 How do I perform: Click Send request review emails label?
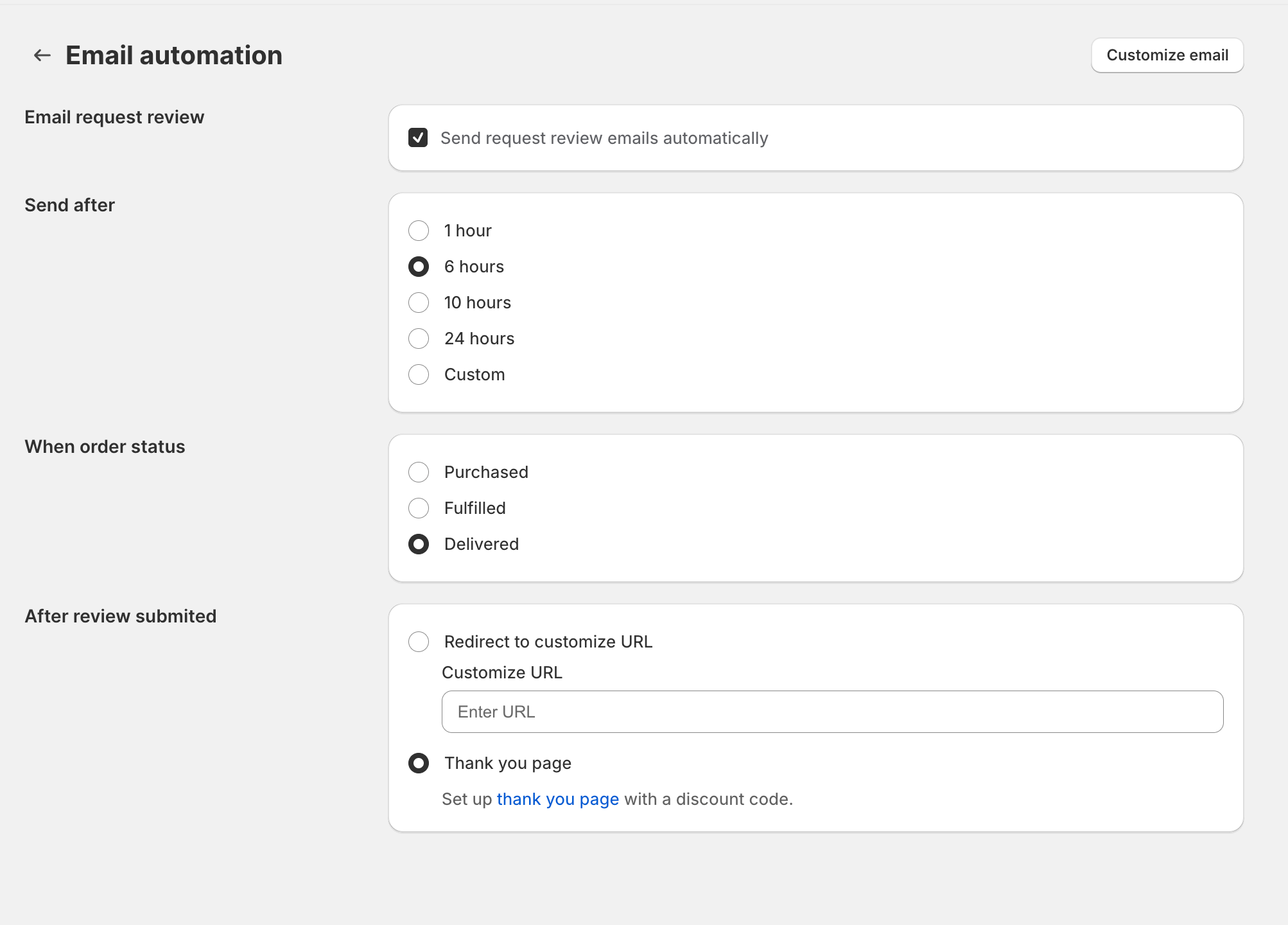tap(604, 138)
